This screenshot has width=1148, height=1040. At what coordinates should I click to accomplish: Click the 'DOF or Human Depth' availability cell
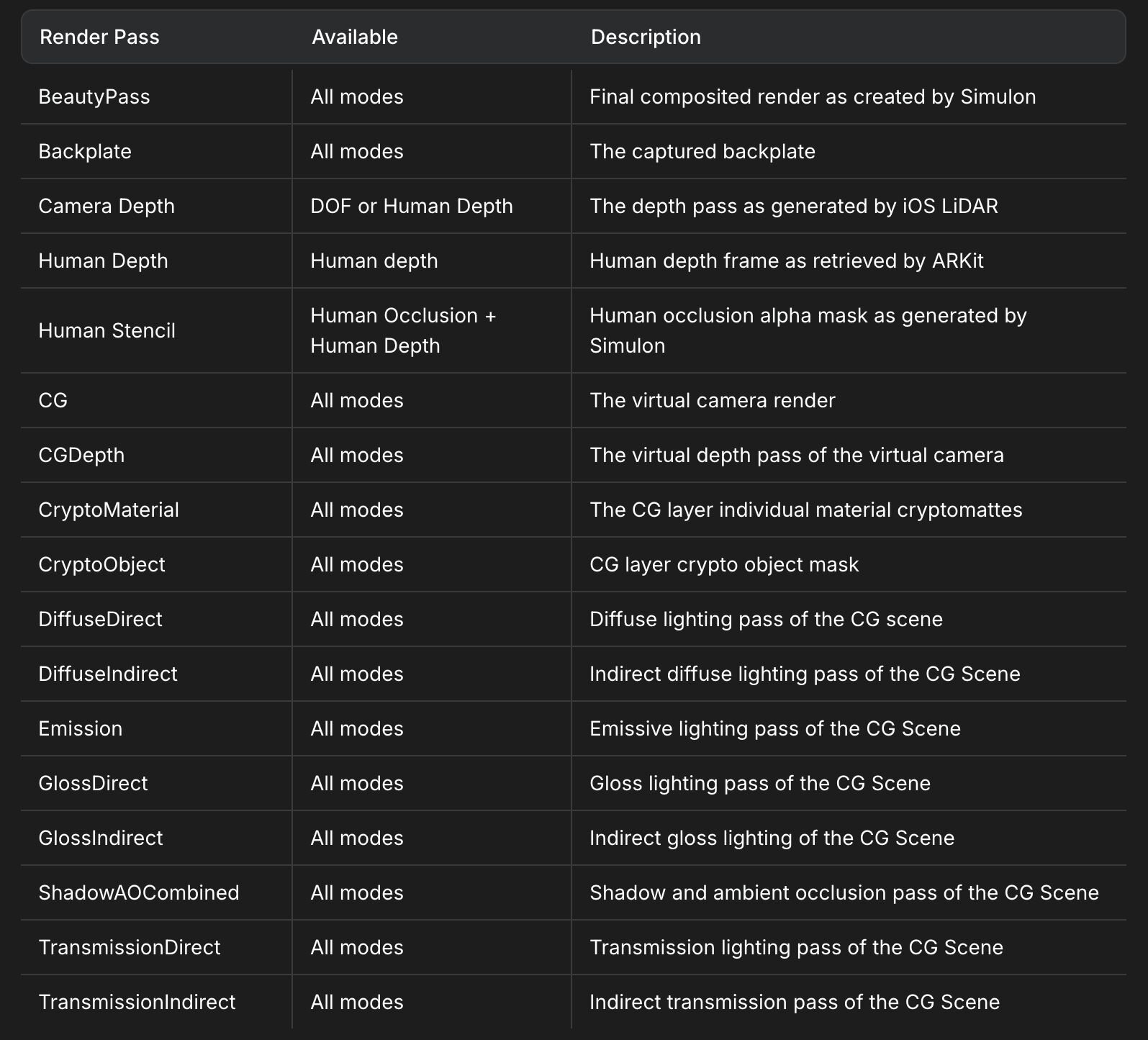click(x=412, y=207)
